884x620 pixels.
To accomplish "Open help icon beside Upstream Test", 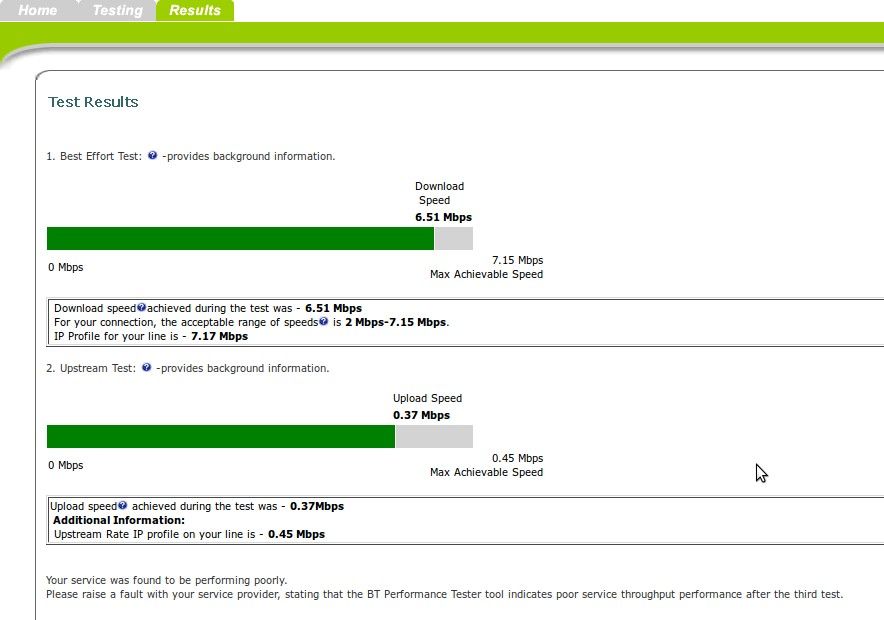I will (146, 368).
